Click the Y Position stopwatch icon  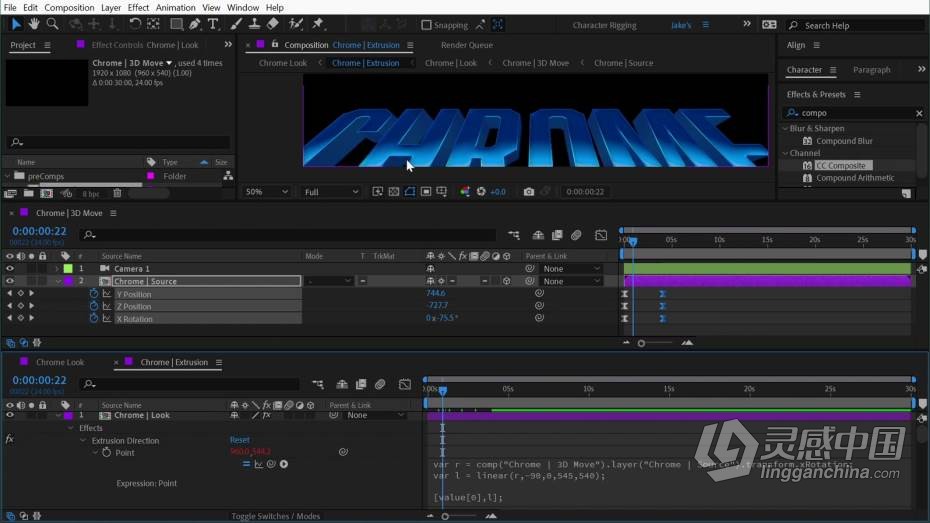coord(94,294)
